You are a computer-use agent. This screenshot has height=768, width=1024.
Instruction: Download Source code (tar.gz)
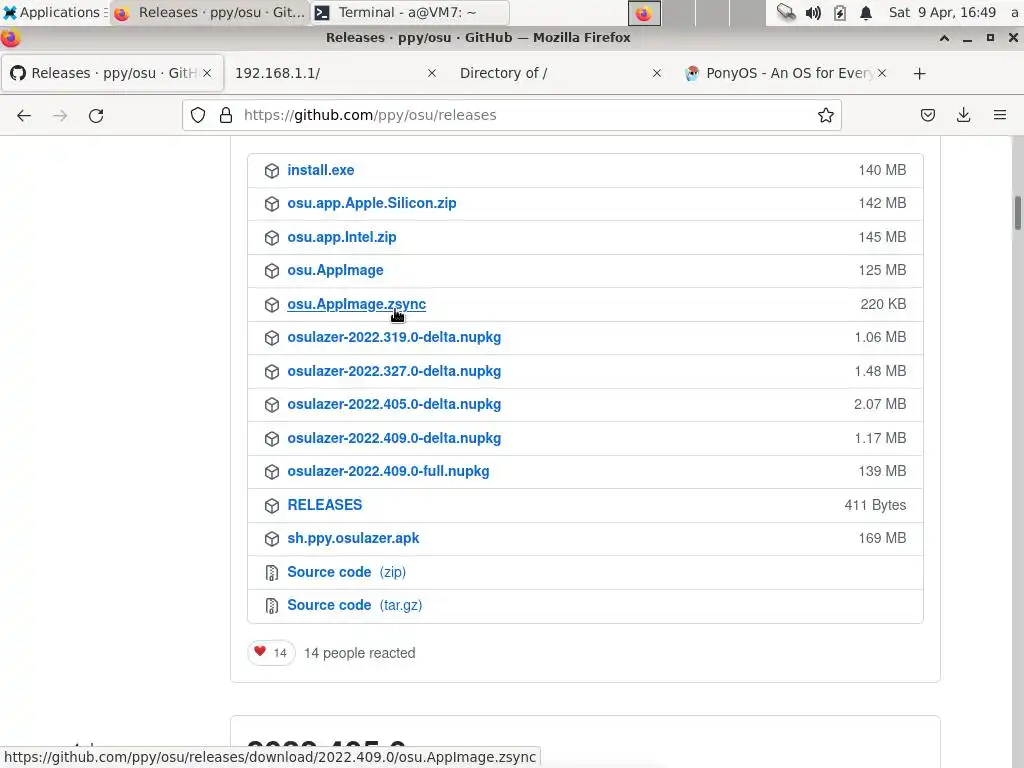tap(355, 605)
